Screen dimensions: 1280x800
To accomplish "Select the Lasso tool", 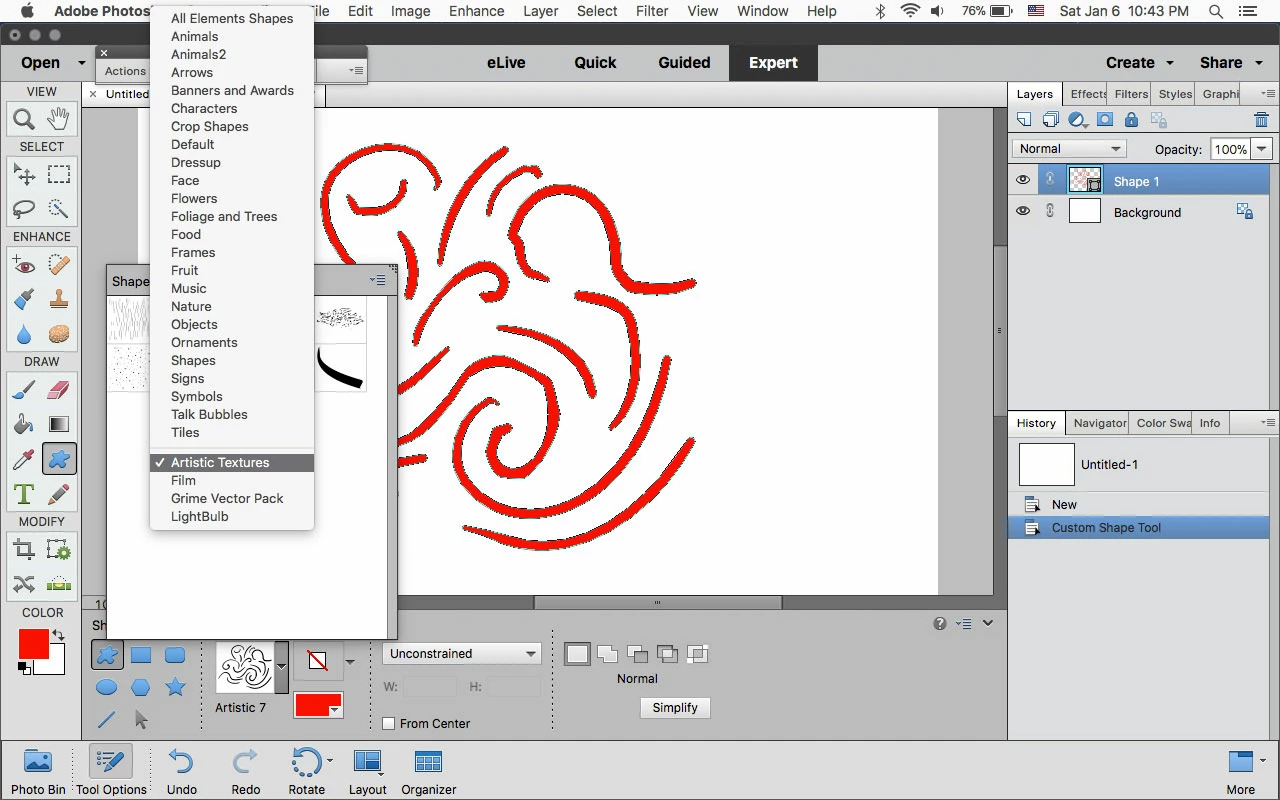I will pyautogui.click(x=24, y=209).
